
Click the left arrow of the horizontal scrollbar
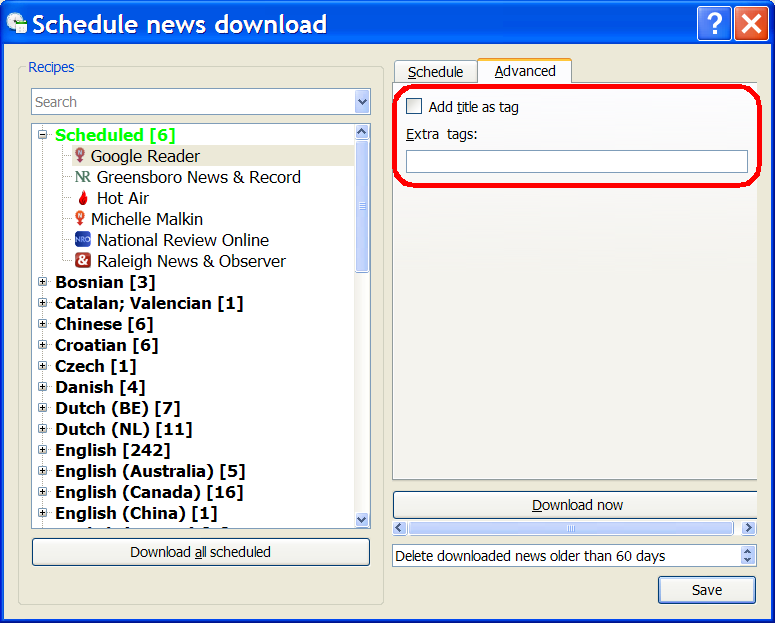point(400,528)
